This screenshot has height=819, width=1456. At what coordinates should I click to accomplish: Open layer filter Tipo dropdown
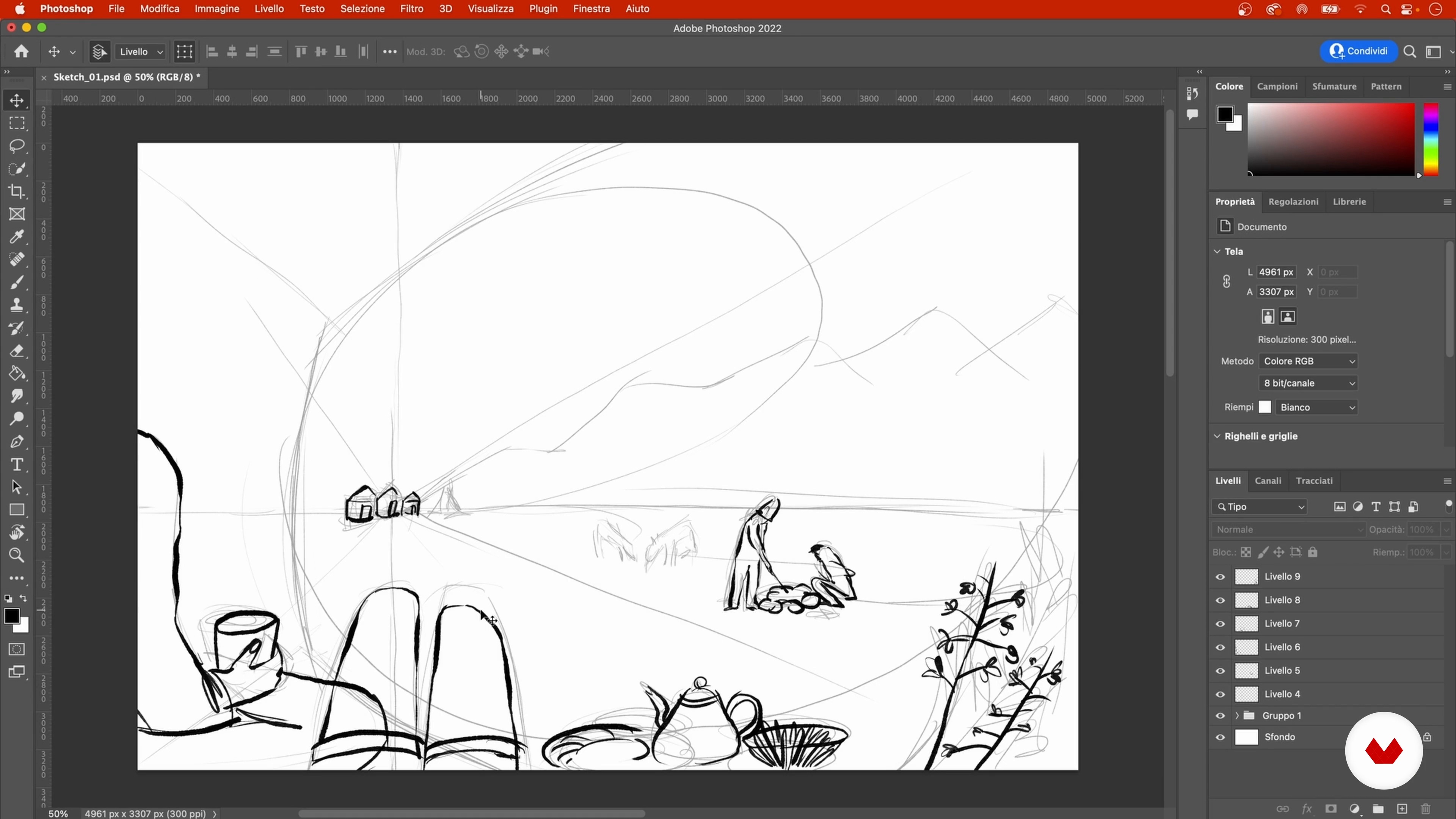click(x=1260, y=507)
